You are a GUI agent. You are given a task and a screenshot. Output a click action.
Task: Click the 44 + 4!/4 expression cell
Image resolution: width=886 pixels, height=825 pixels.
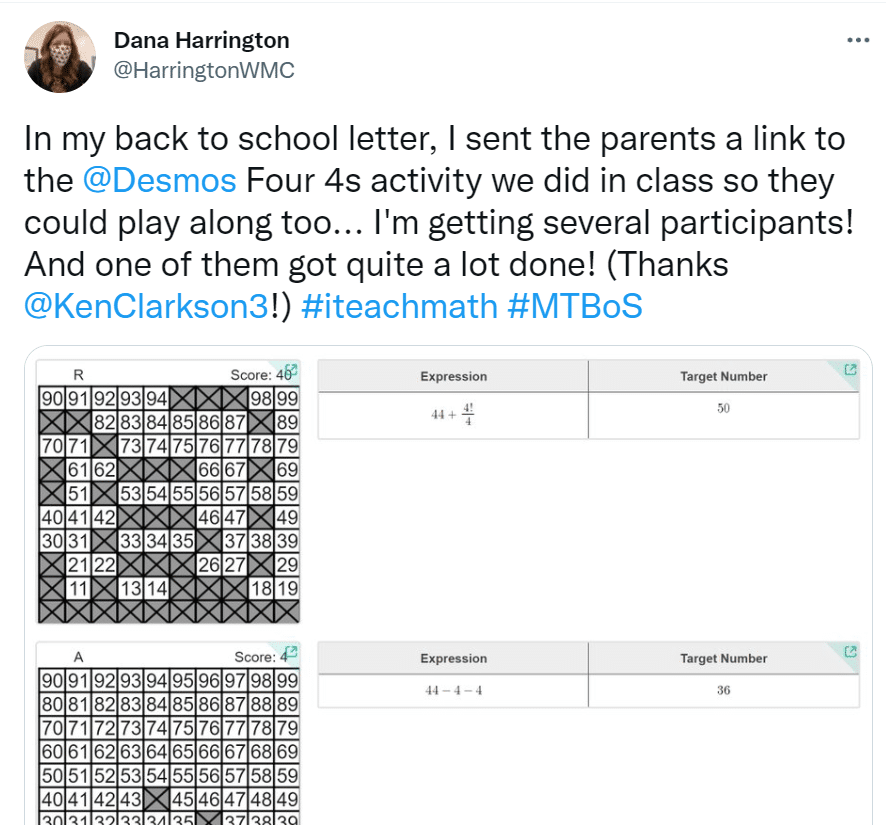[x=453, y=415]
